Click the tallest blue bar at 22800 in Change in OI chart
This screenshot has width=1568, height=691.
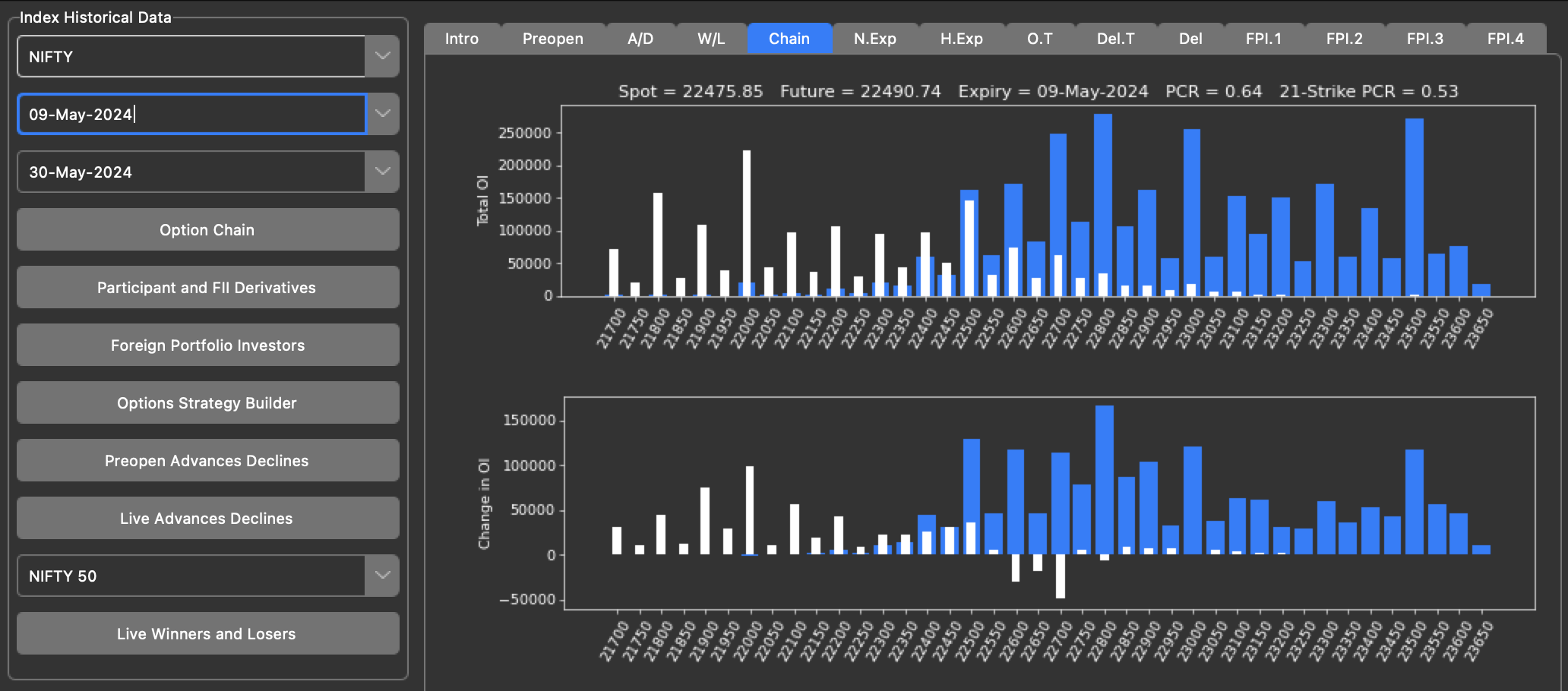1105,480
